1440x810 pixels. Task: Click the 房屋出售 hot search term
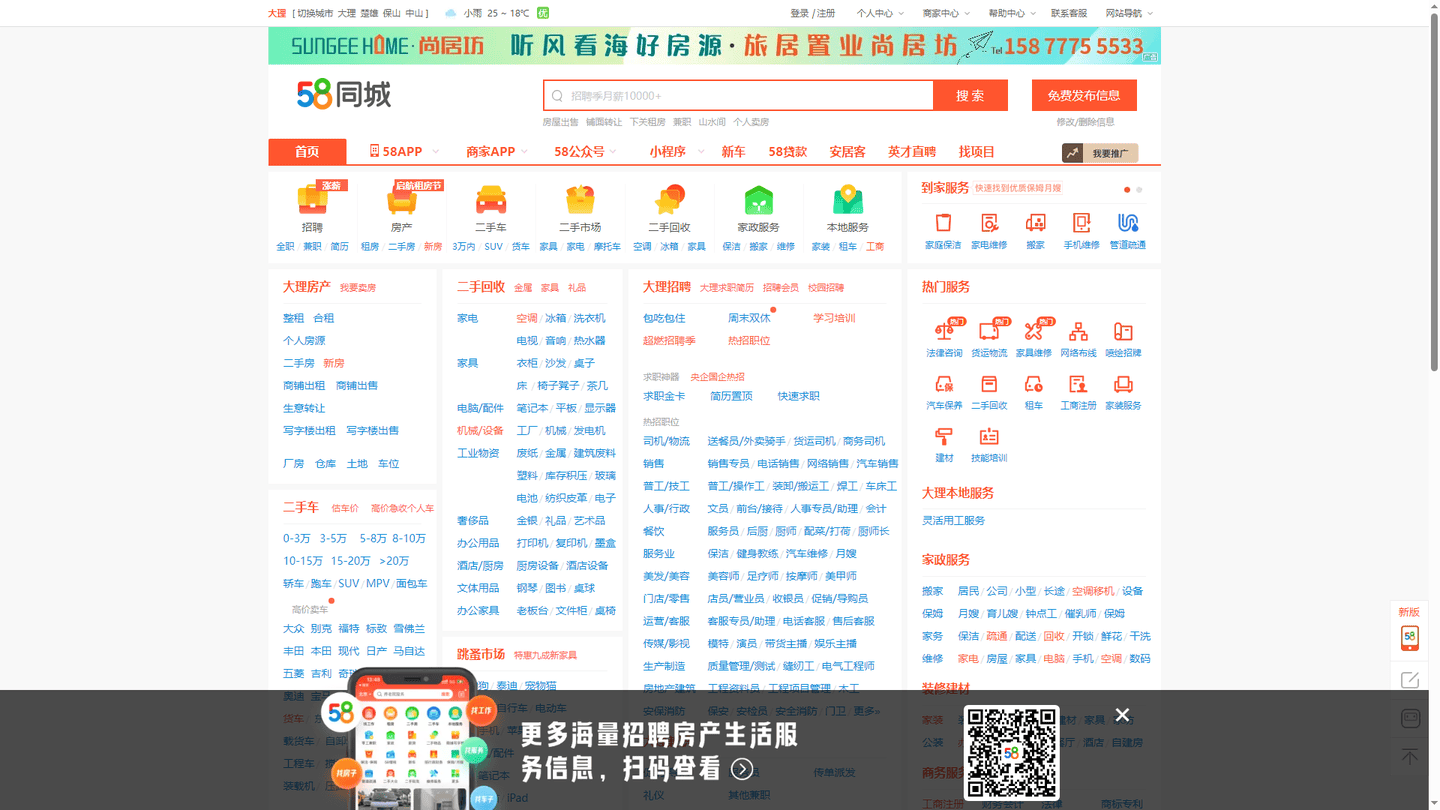click(x=560, y=122)
